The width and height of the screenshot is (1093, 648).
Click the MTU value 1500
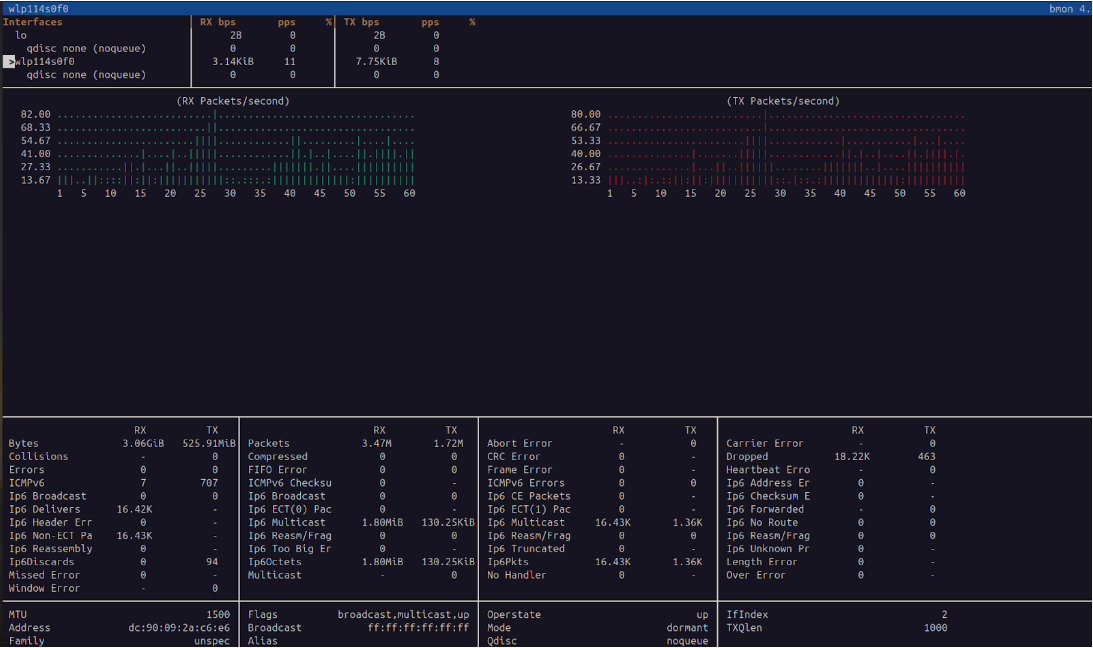click(x=218, y=615)
